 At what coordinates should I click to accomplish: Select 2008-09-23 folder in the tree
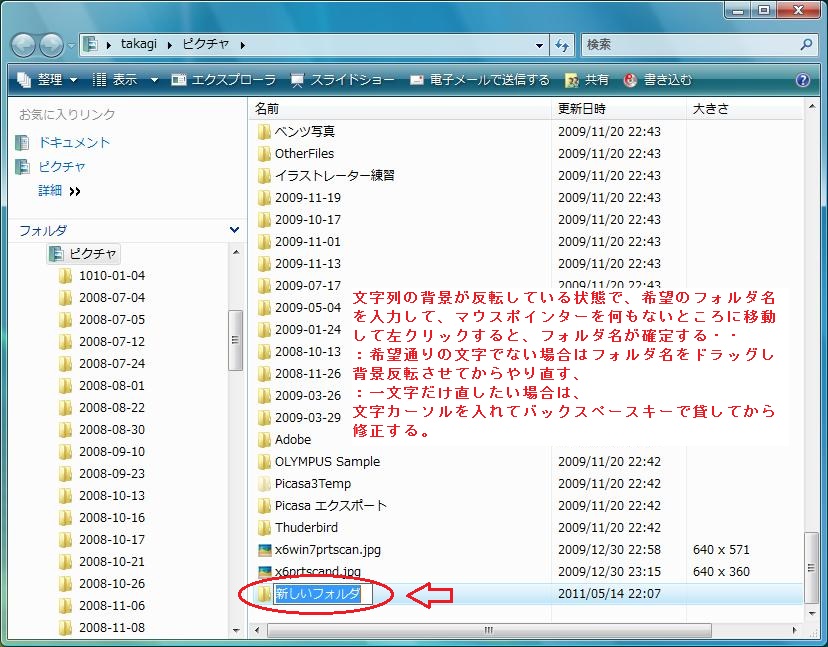111,474
